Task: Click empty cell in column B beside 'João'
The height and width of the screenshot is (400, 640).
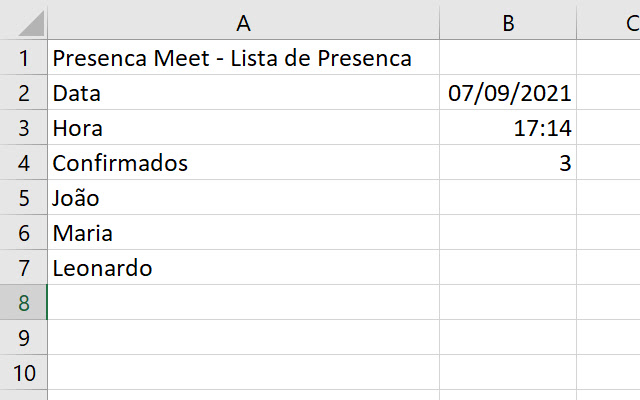Action: click(508, 198)
